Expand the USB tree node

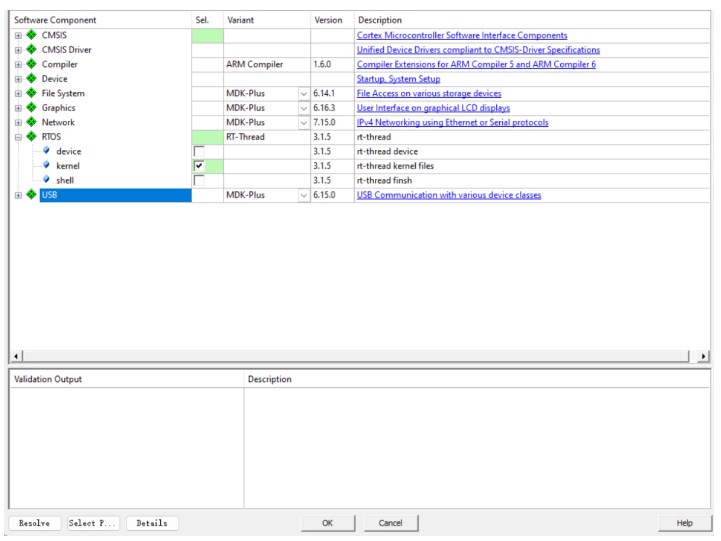coord(18,195)
